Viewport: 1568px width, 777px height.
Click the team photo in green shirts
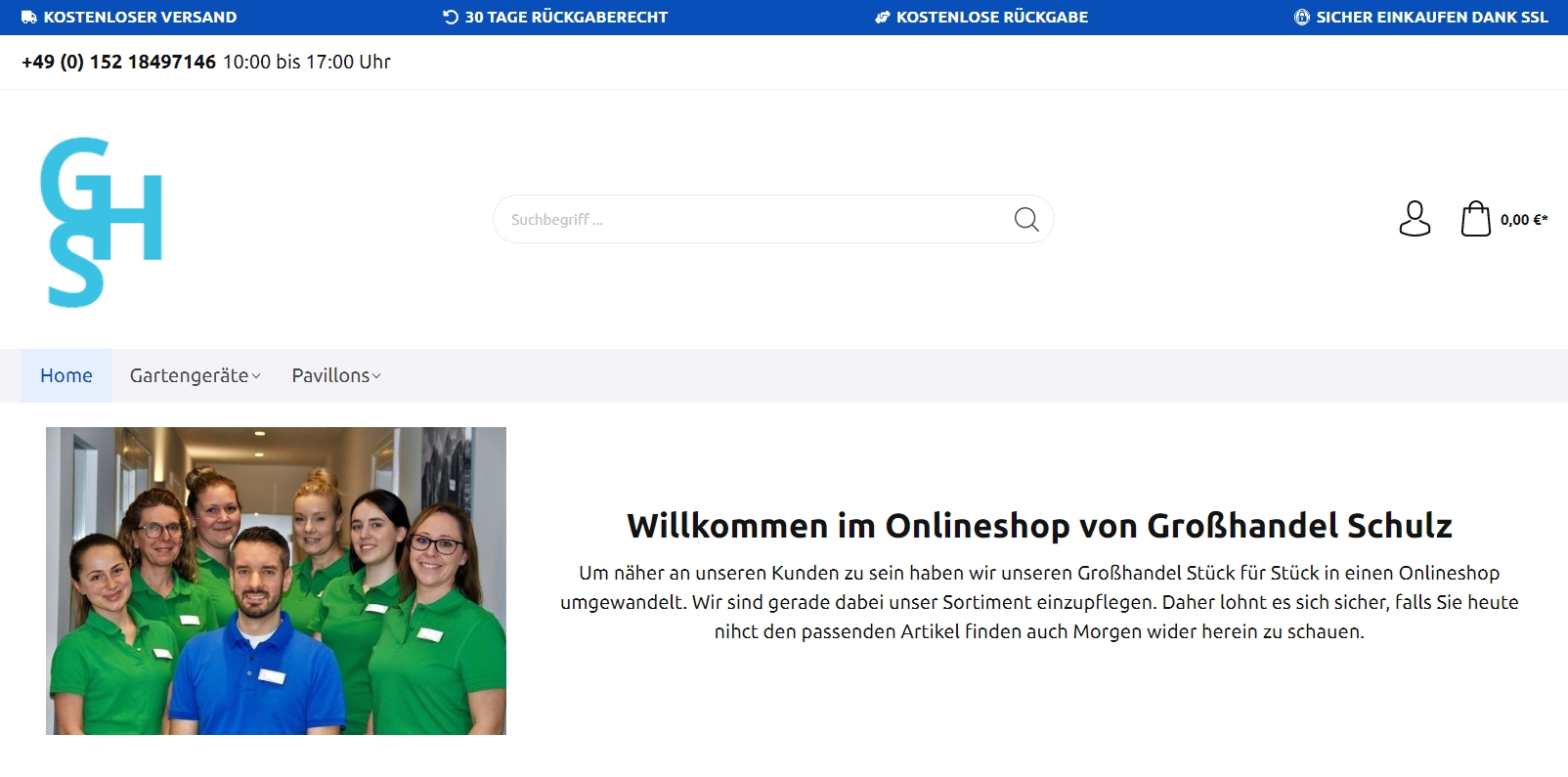tap(276, 581)
